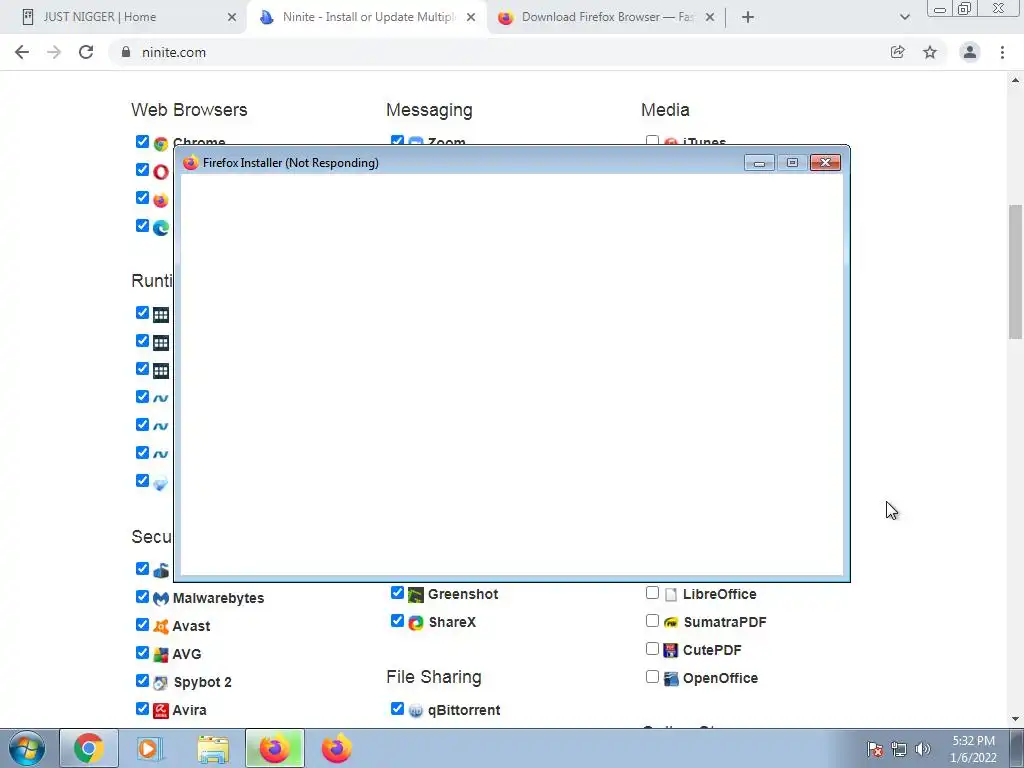This screenshot has height=768, width=1024.
Task: Uncheck the Zoom checkbox
Action: pos(397,141)
